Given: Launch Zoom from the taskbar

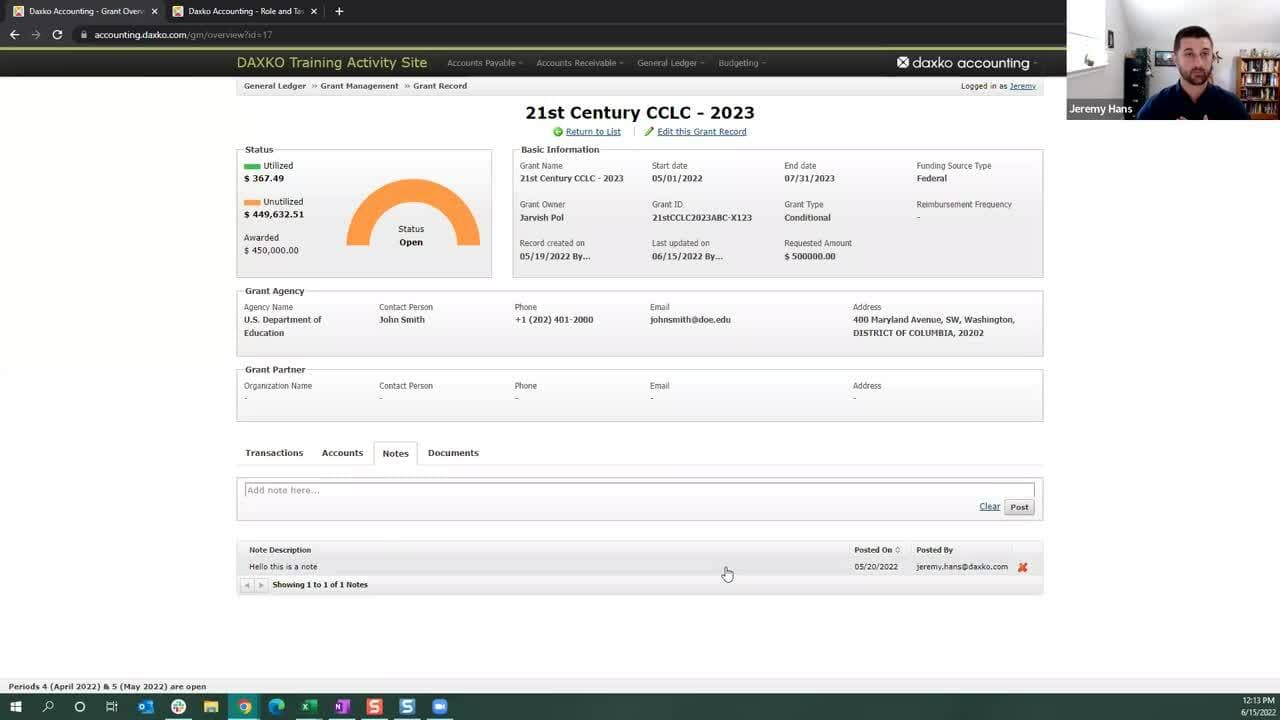Looking at the screenshot, I should [439, 706].
